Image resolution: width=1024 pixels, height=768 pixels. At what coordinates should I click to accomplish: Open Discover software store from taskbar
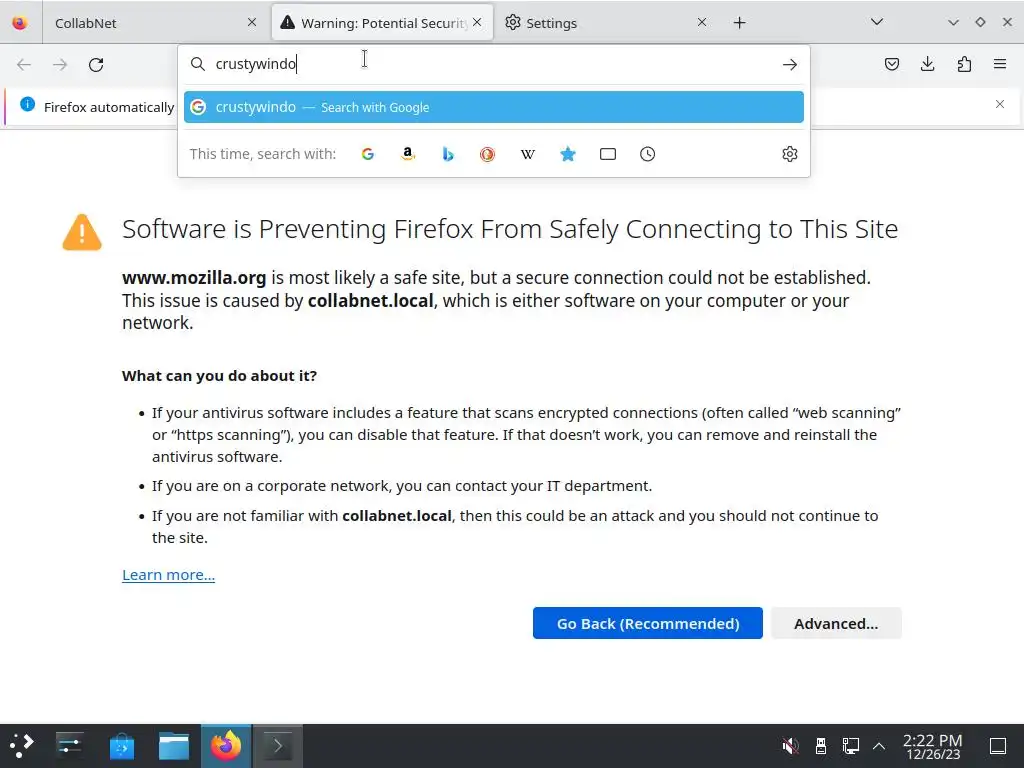[122, 746]
